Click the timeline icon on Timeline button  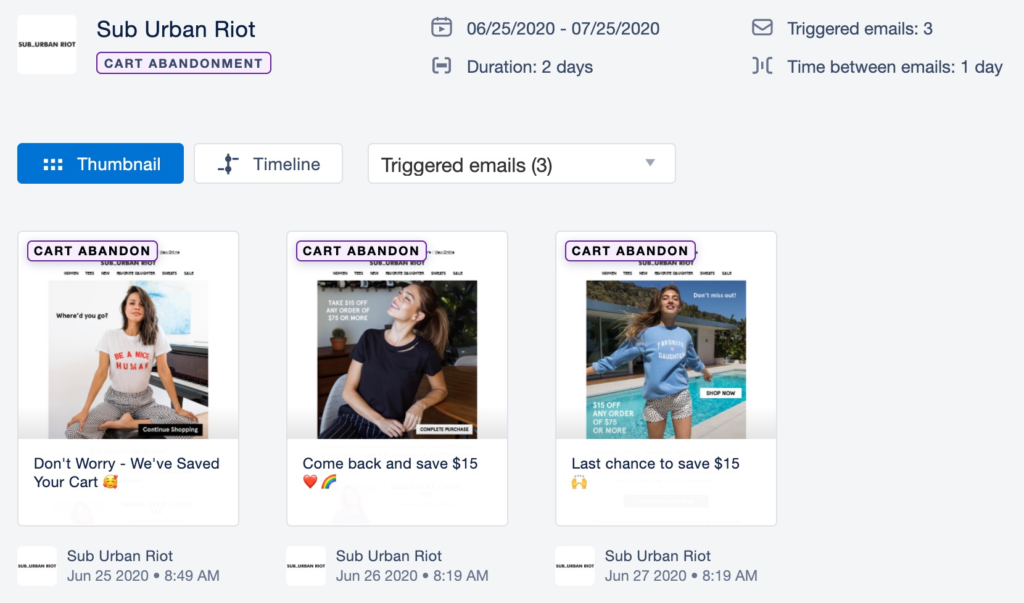coord(228,164)
